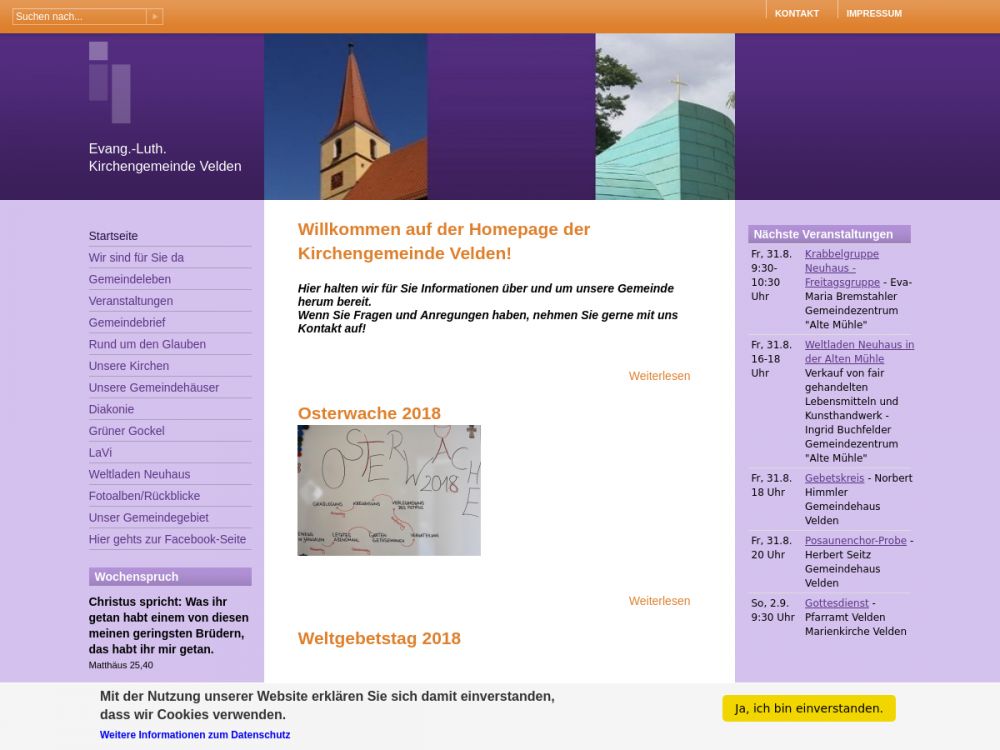
Task: Open the Kontakt page
Action: 796,13
